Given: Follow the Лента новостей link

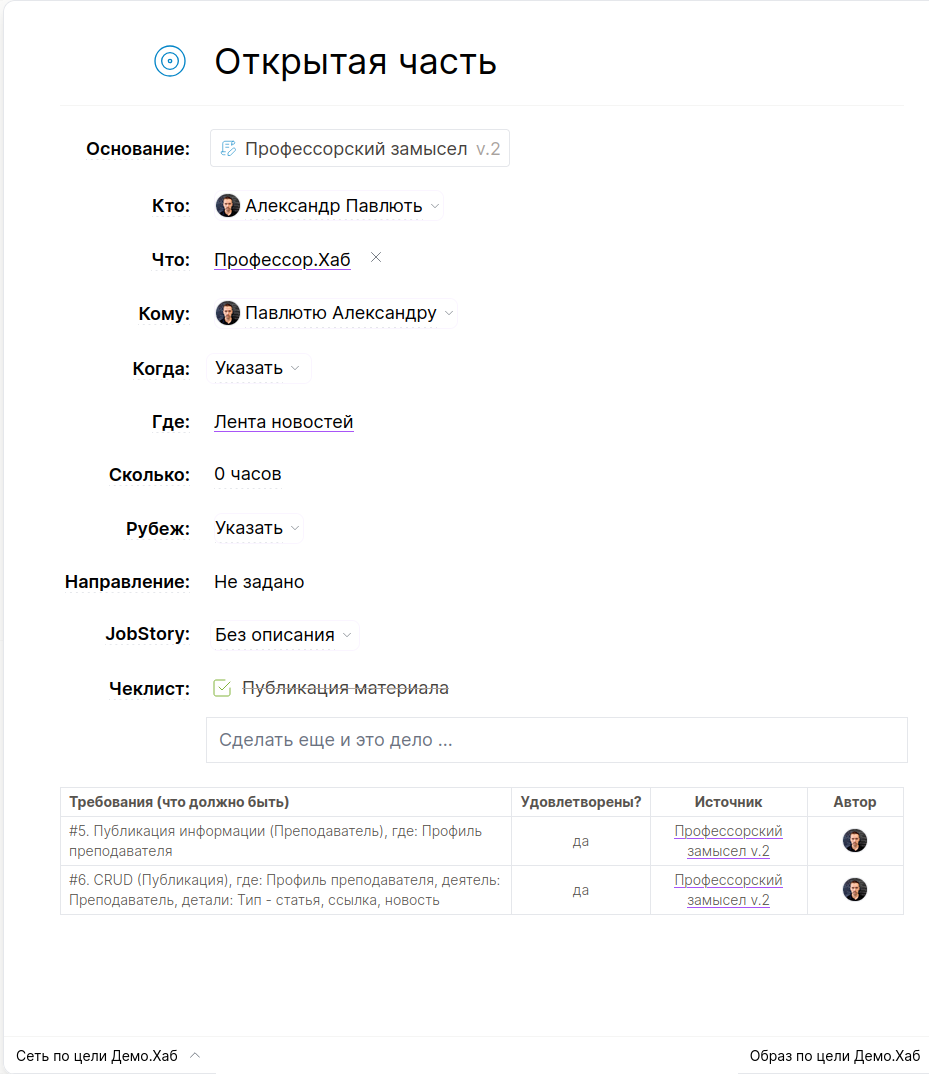Looking at the screenshot, I should [x=283, y=422].
